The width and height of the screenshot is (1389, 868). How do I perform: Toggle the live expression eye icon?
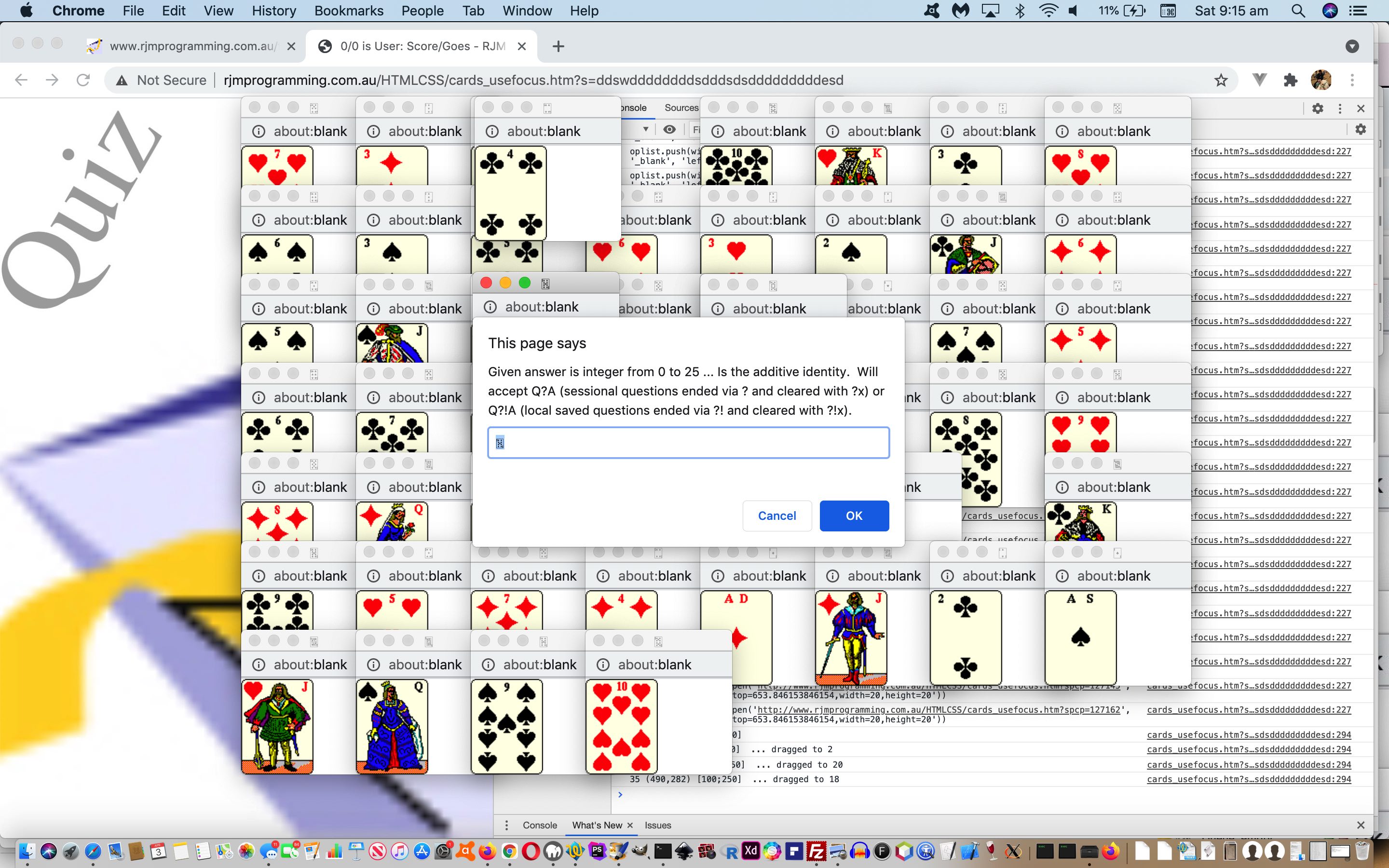[669, 130]
